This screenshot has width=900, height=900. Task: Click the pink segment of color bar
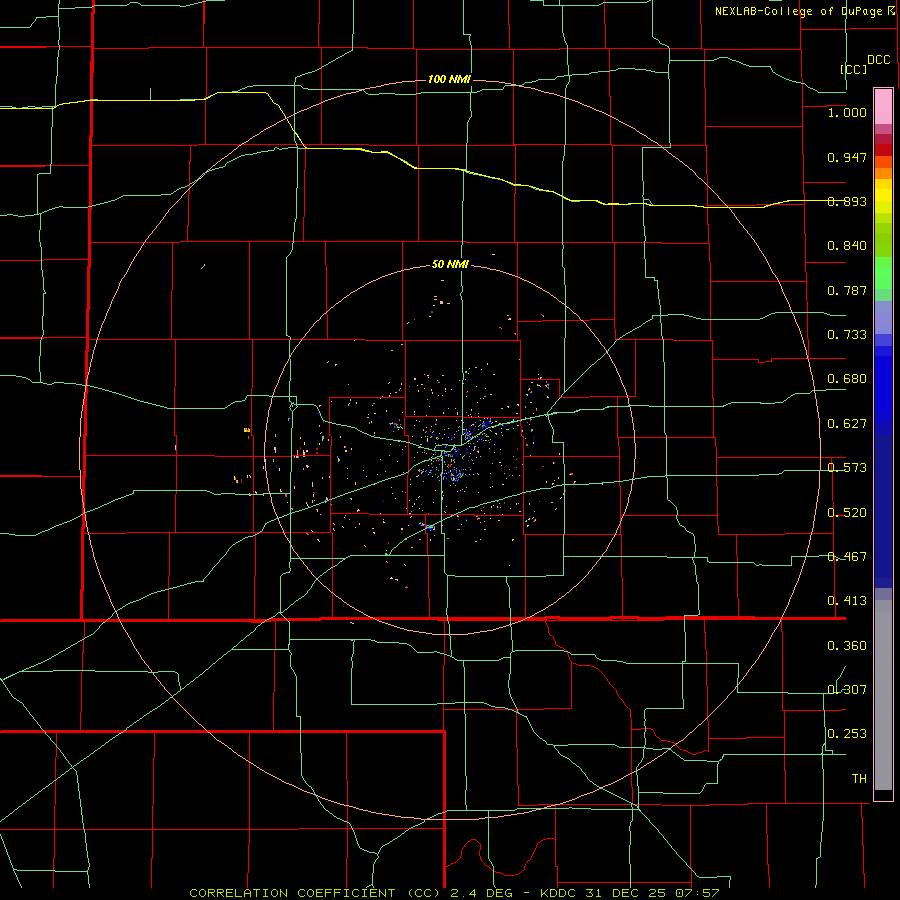[883, 107]
